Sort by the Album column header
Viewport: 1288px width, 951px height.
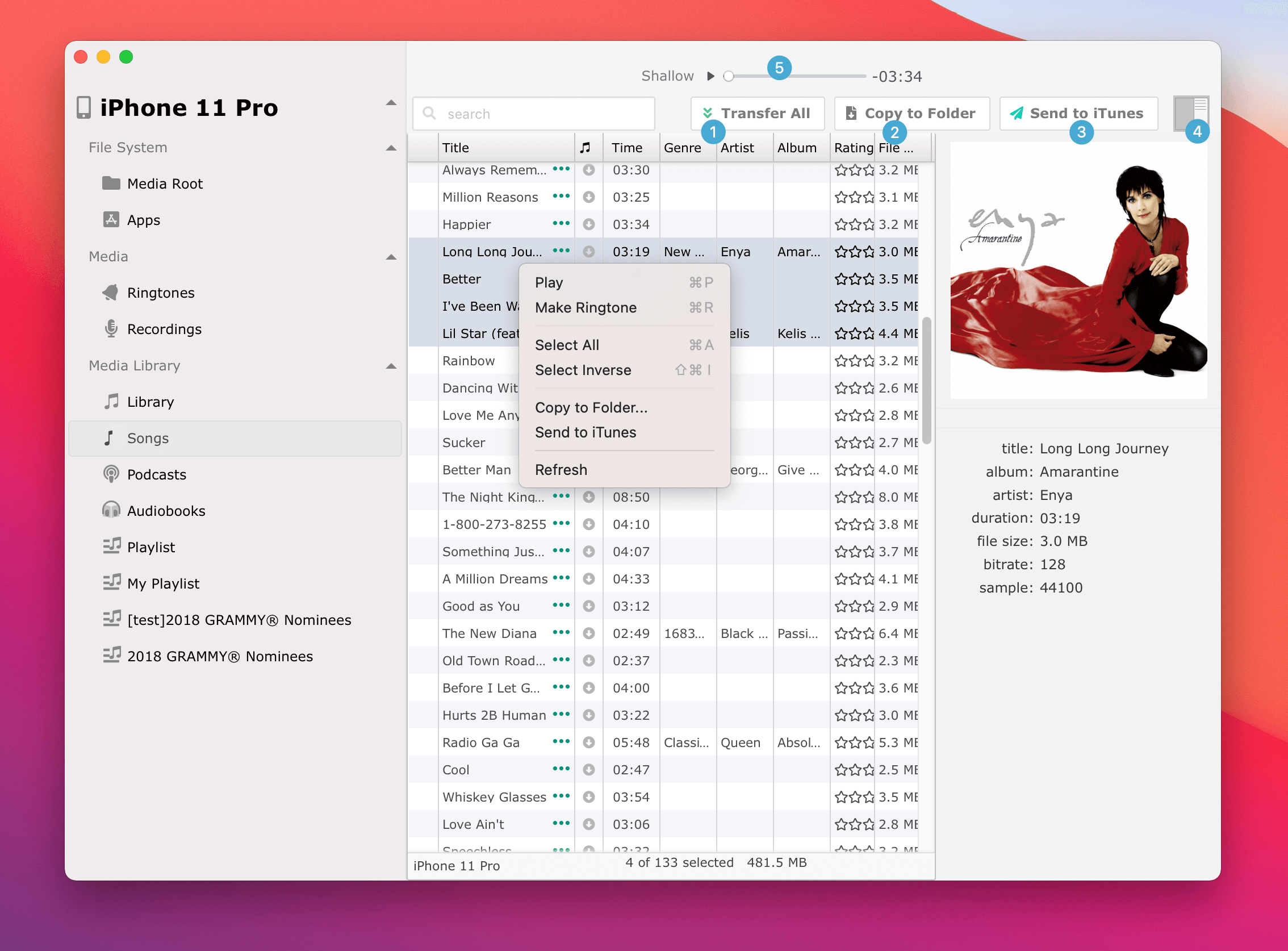point(802,148)
